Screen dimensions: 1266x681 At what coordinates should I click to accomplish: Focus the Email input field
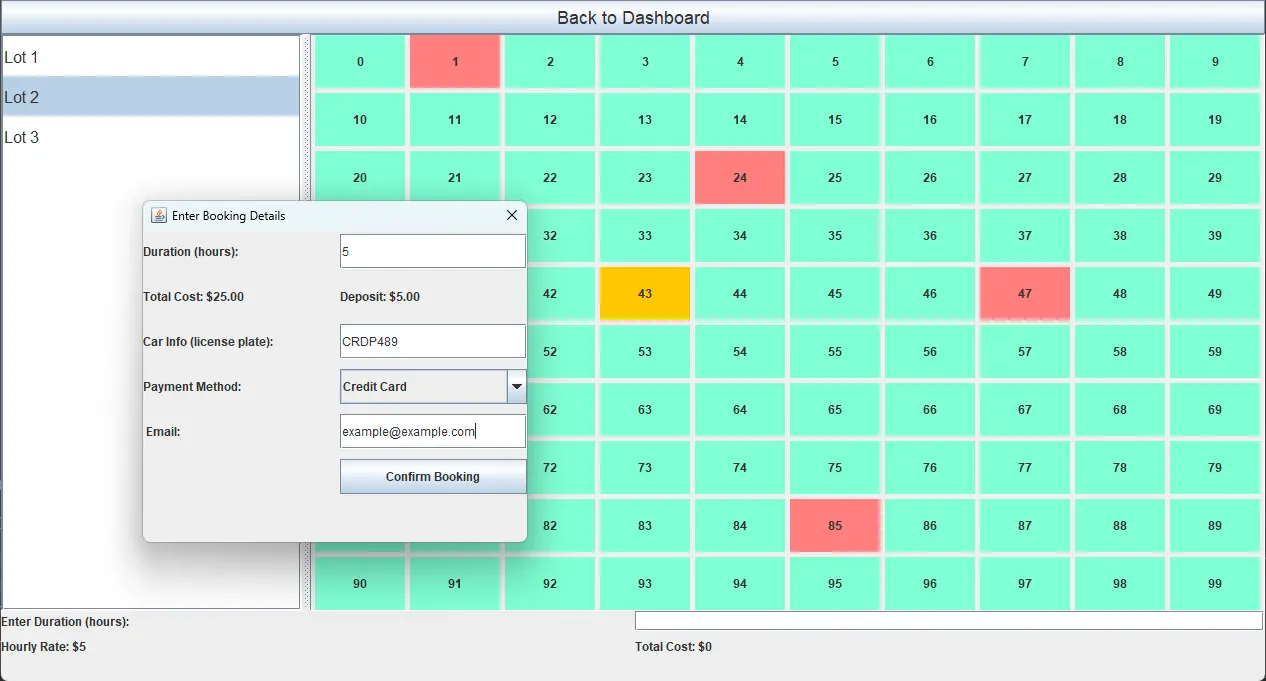tap(432, 432)
